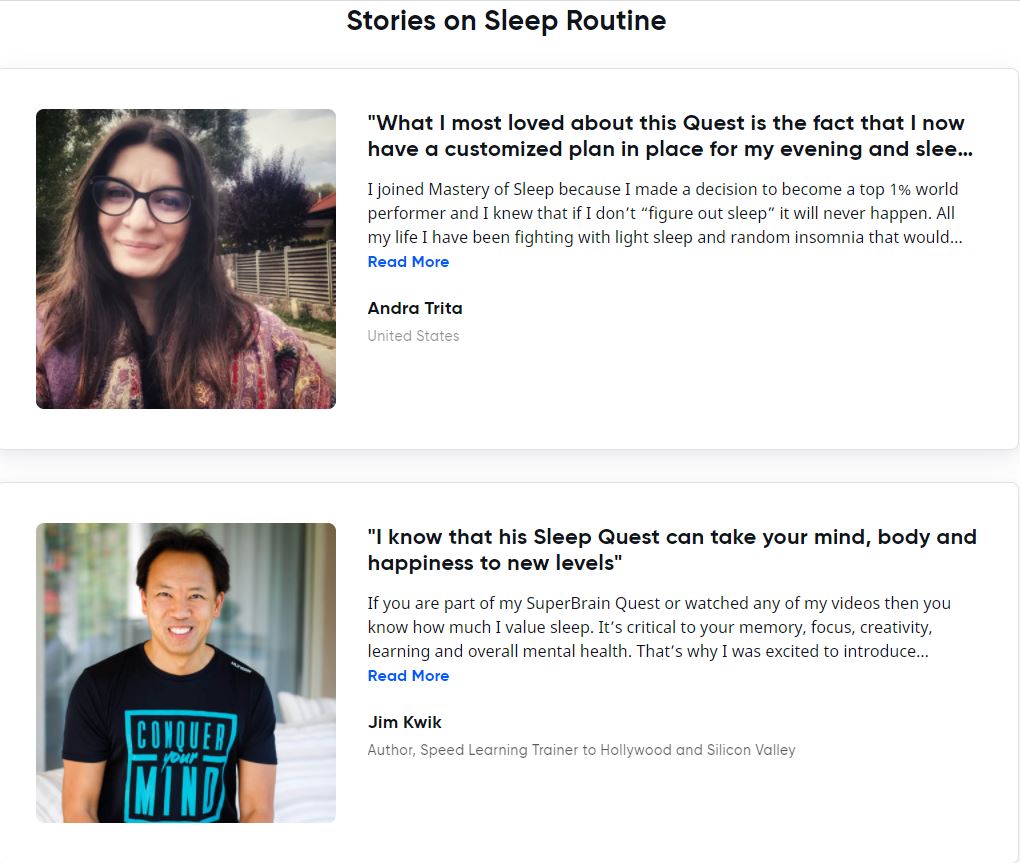Screen dimensions: 1020x863
Task: Open Andra Trita's profile photo
Action: point(186,259)
